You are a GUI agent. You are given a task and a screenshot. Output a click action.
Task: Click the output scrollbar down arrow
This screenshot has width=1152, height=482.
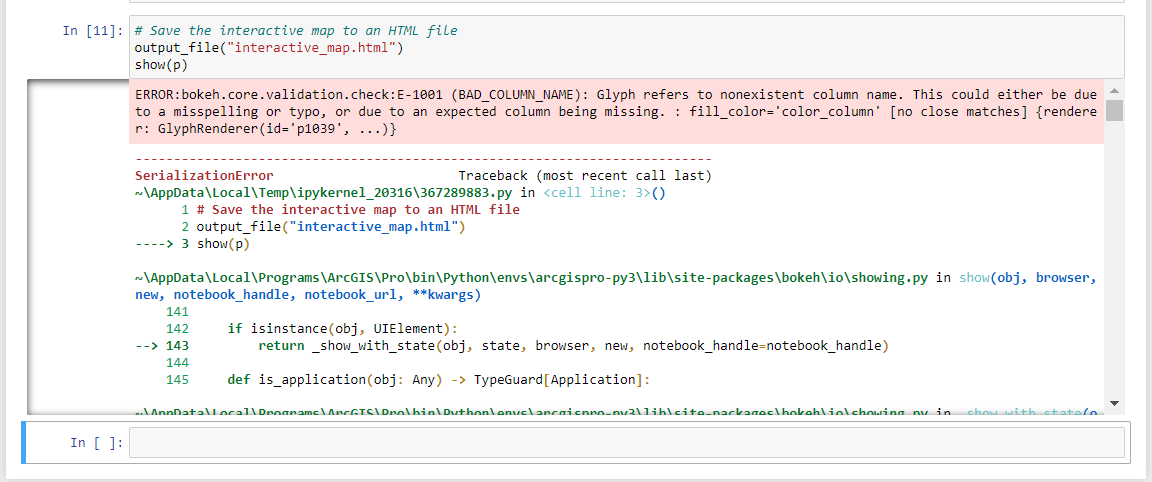pos(1114,403)
